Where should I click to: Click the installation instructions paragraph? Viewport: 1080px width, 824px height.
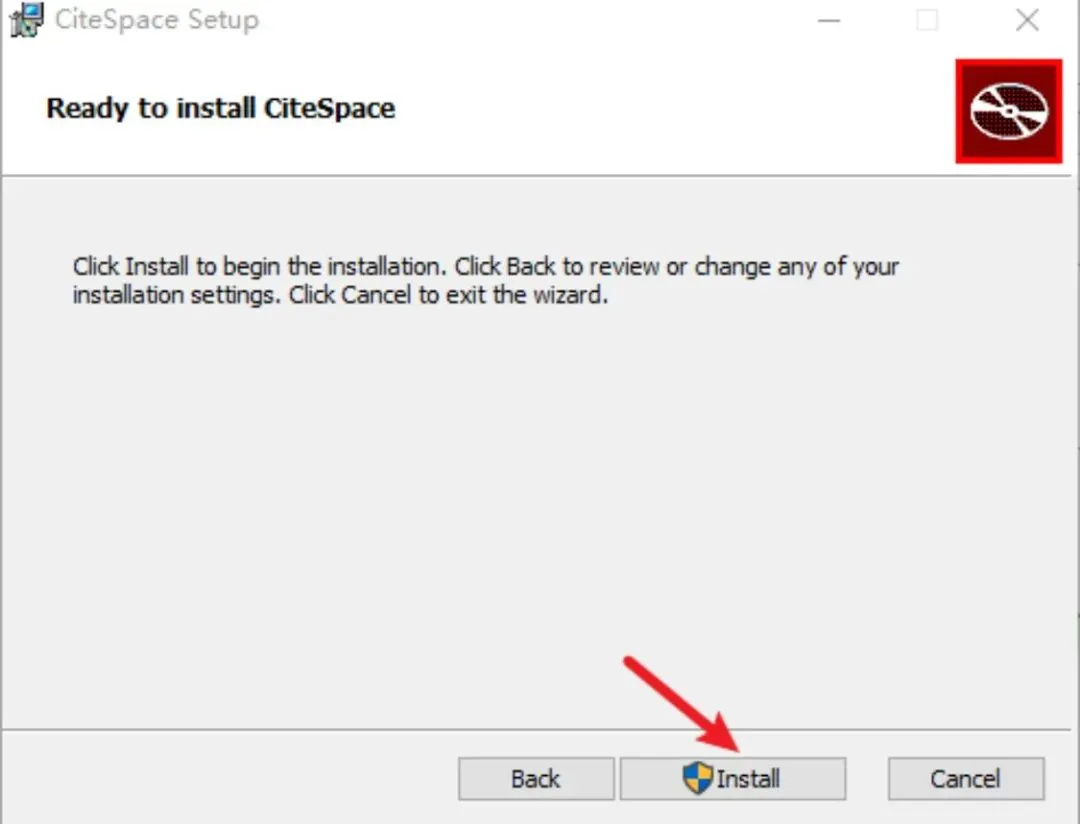pos(486,280)
